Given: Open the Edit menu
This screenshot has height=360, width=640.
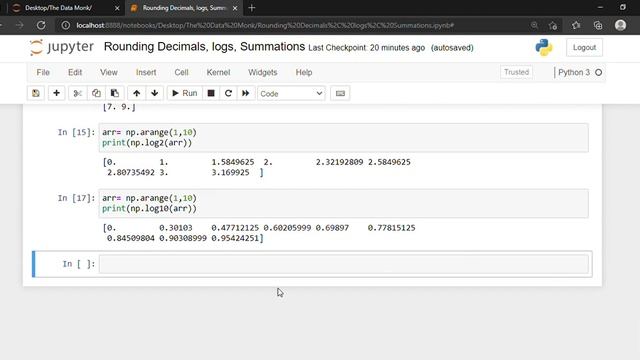Looking at the screenshot, I should 75,72.
